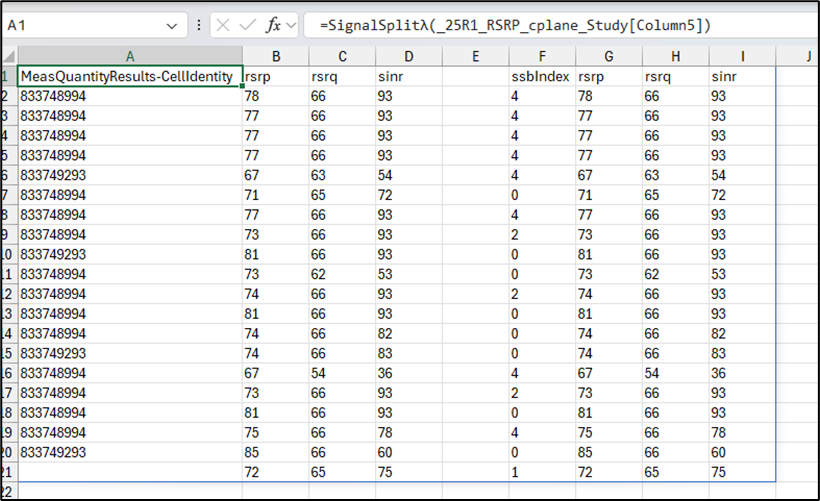This screenshot has width=820, height=501.
Task: Select cell I15 with value 83
Action: (742, 354)
